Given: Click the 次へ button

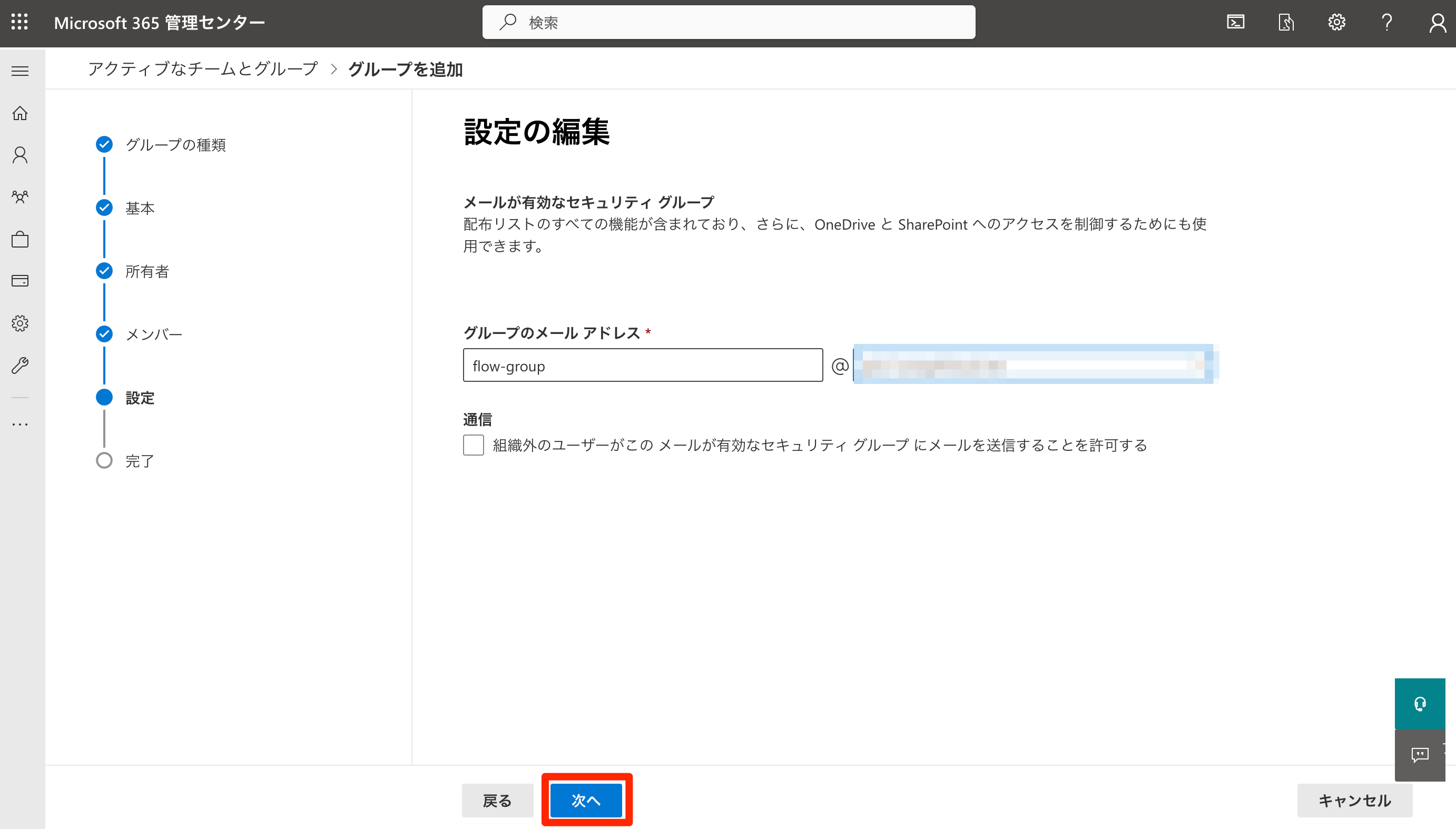Looking at the screenshot, I should [586, 801].
